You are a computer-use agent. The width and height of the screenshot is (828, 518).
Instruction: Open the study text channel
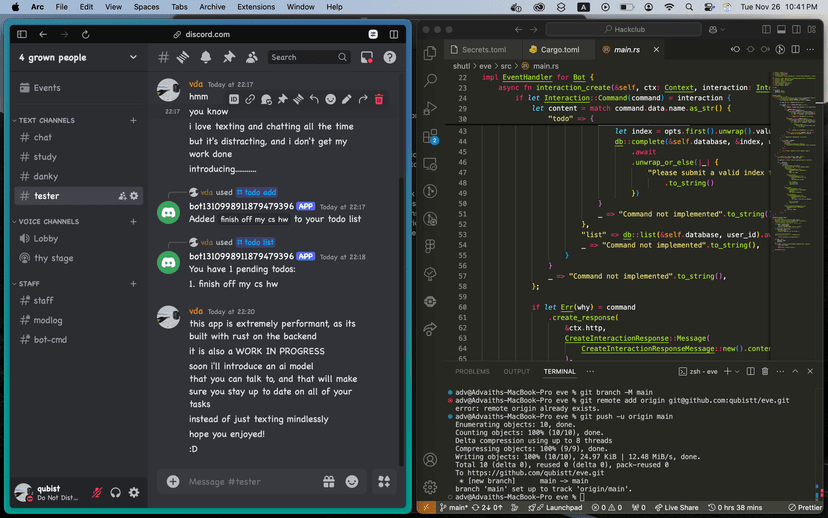point(45,157)
